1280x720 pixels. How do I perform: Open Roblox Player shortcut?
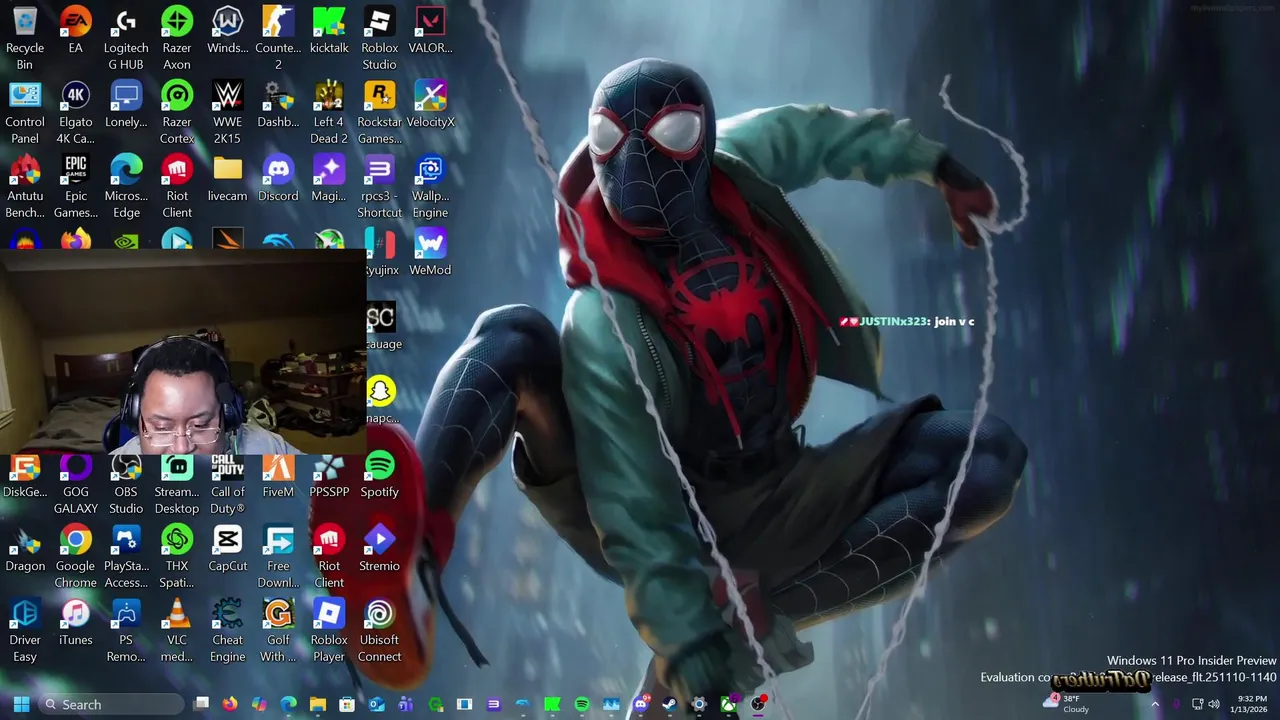coord(329,631)
